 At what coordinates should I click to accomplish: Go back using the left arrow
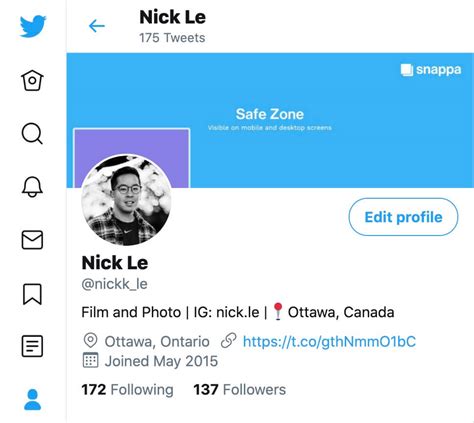click(x=97, y=26)
